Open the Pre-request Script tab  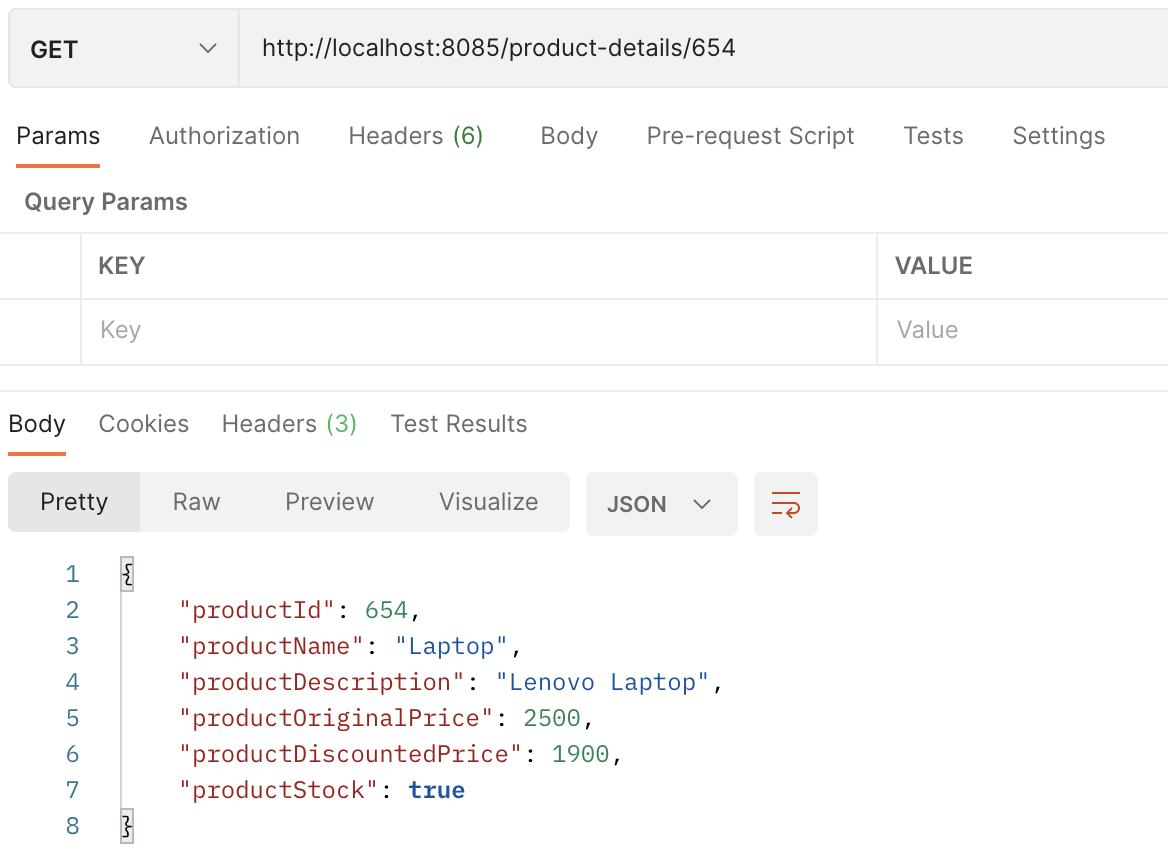tap(750, 136)
